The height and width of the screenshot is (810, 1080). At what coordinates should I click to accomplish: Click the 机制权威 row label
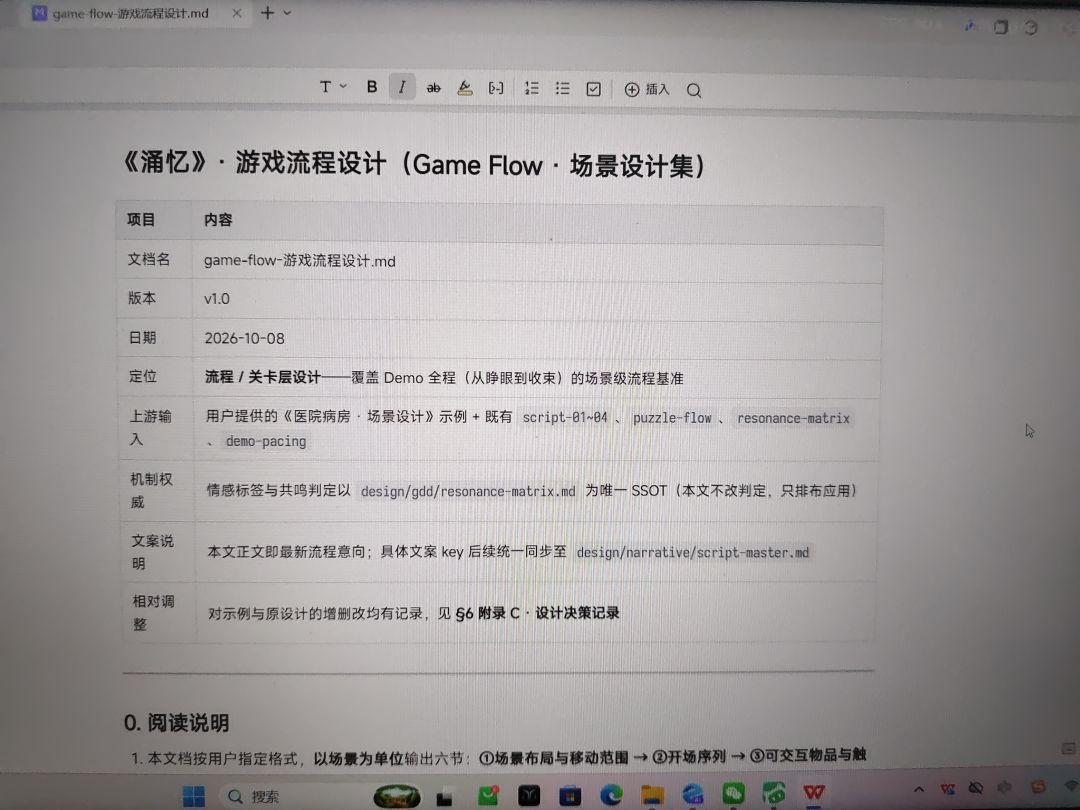tap(152, 490)
